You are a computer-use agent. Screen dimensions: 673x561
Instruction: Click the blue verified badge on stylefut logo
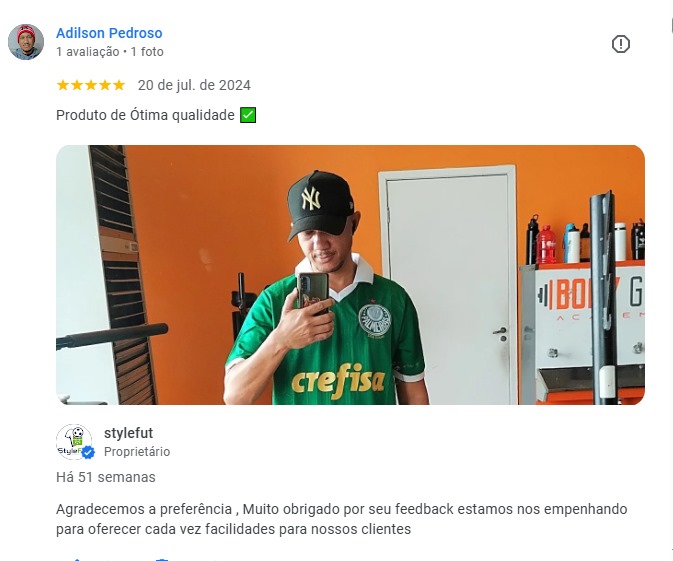(x=88, y=452)
